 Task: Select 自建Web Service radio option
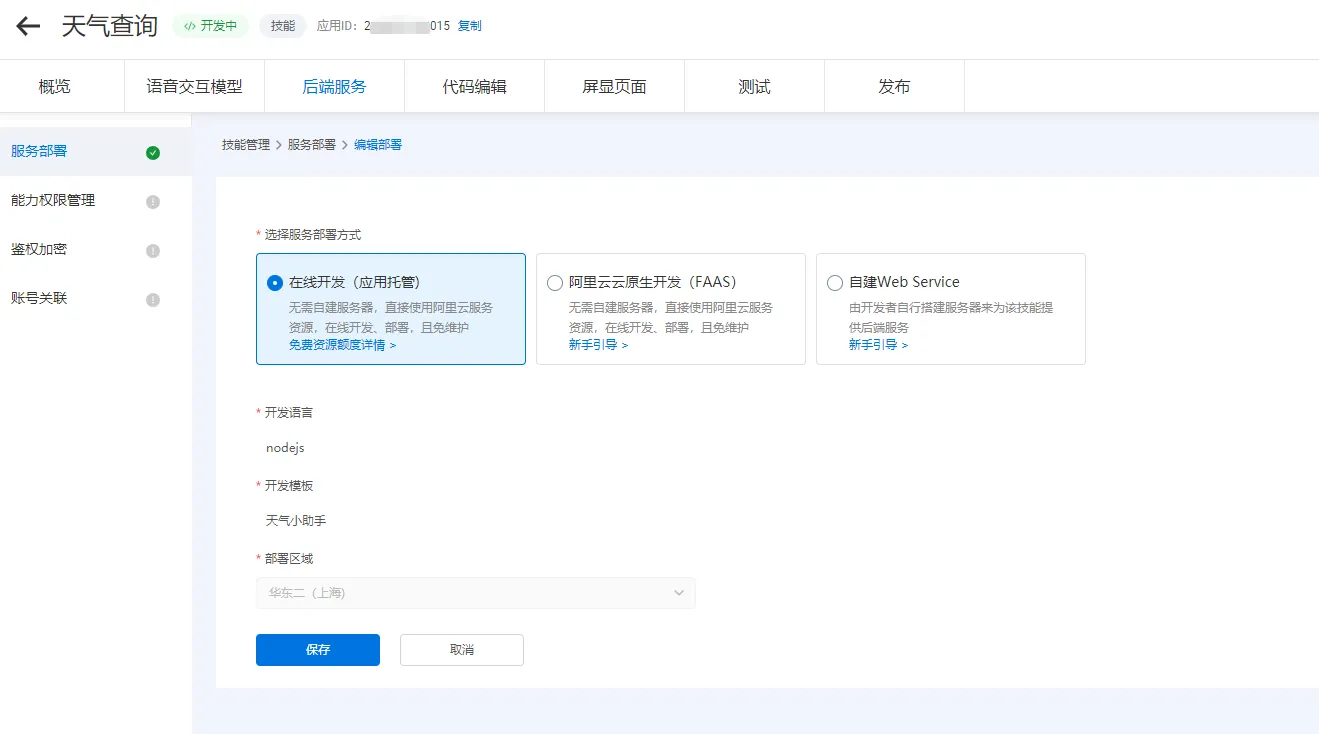(835, 283)
